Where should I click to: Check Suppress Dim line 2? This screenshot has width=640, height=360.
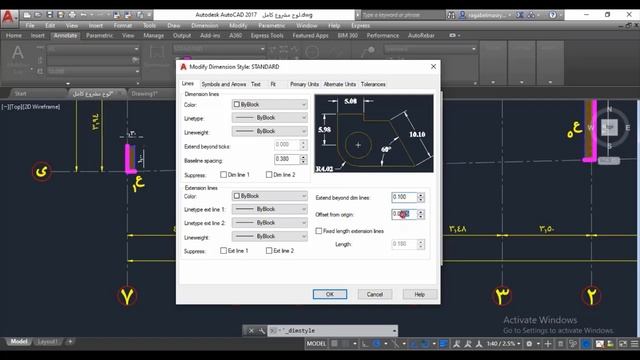tap(269, 175)
